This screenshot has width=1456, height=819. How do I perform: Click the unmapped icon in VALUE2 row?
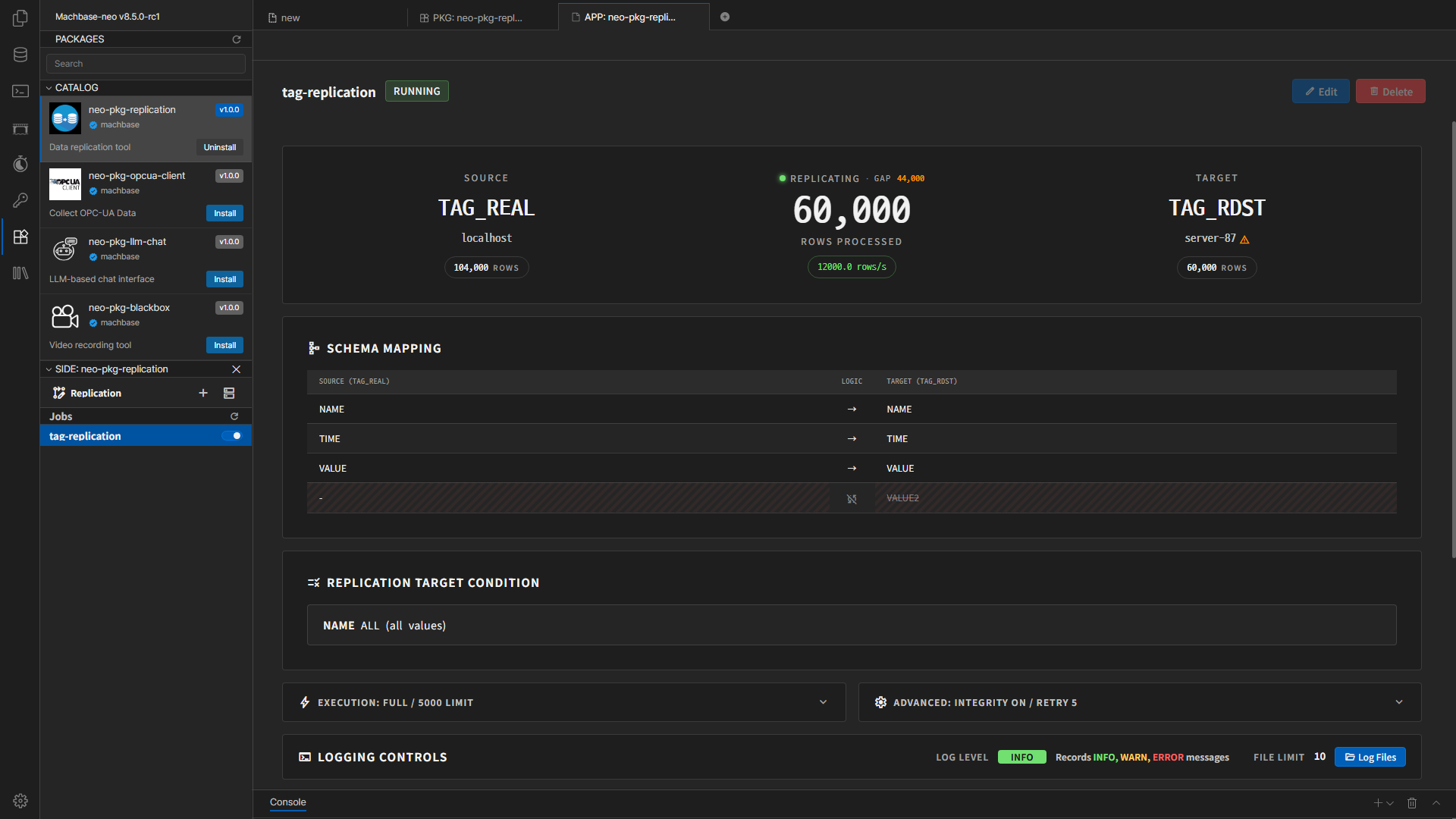tap(852, 499)
